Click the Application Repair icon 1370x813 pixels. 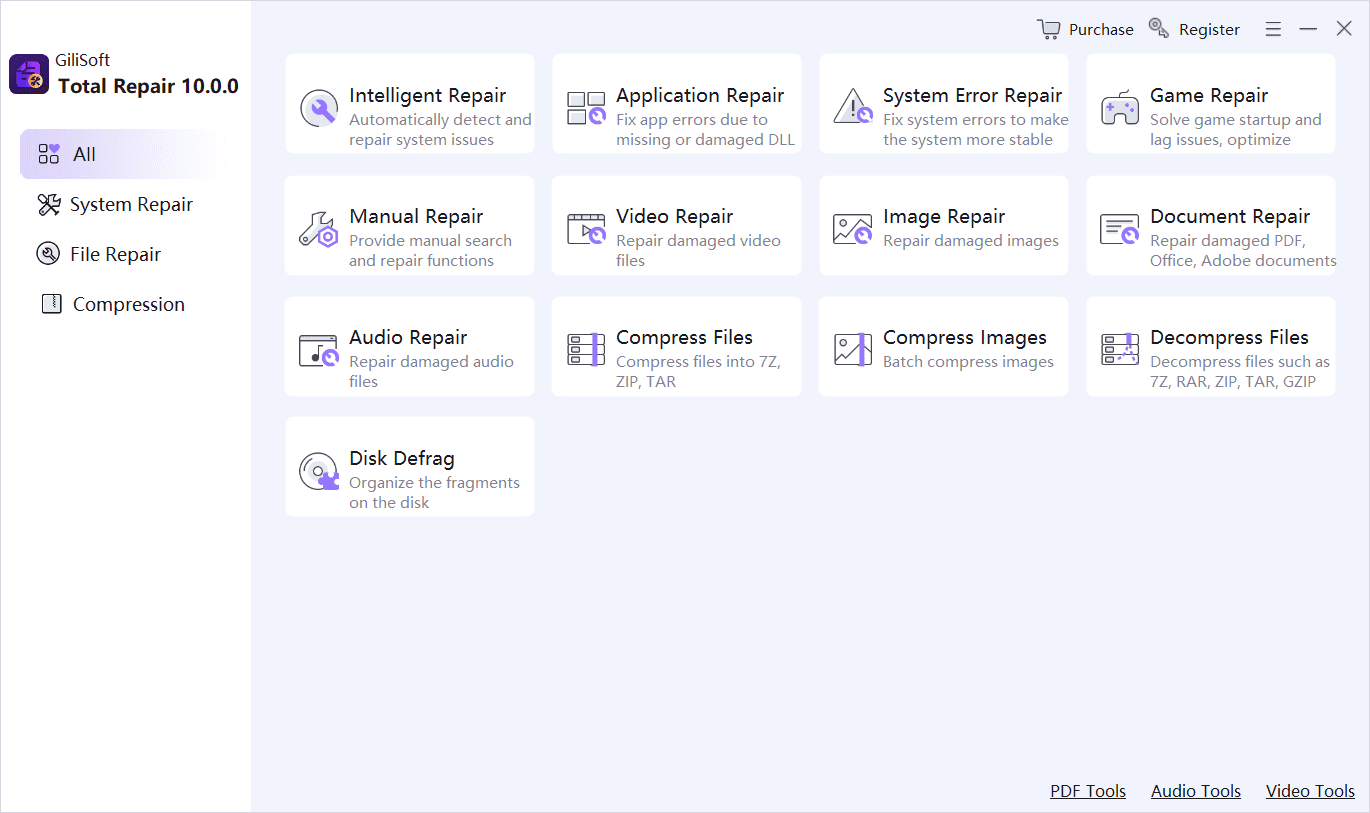click(x=586, y=108)
